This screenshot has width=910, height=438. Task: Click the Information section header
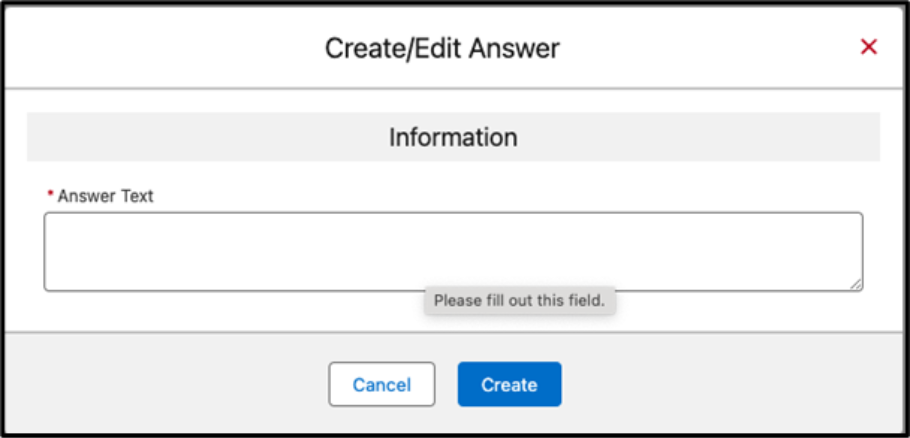453,137
